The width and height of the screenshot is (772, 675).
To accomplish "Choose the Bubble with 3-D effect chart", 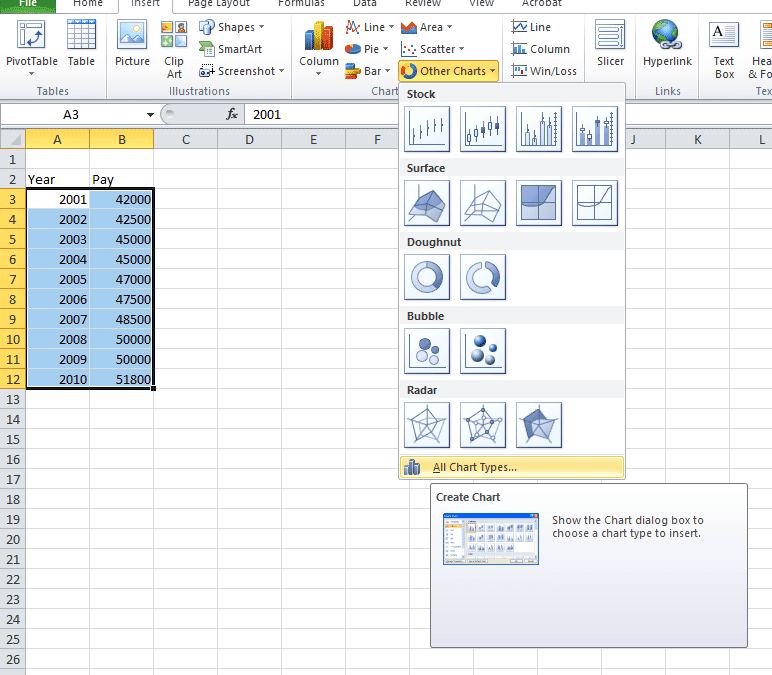I will pyautogui.click(x=483, y=351).
